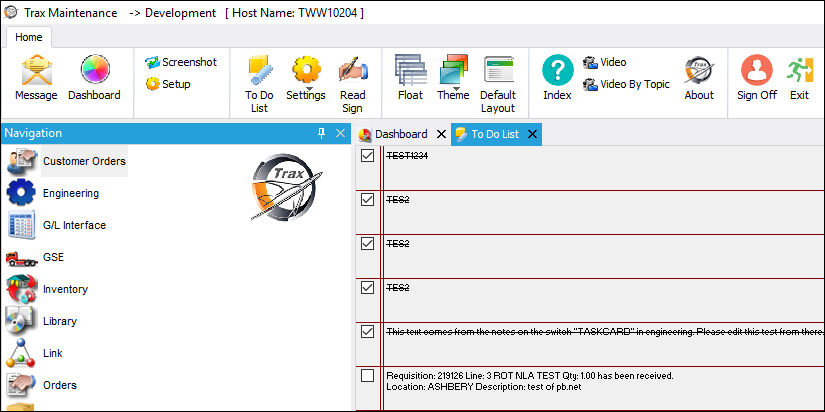Click the Settings gear icon
The height and width of the screenshot is (412, 825).
point(306,68)
